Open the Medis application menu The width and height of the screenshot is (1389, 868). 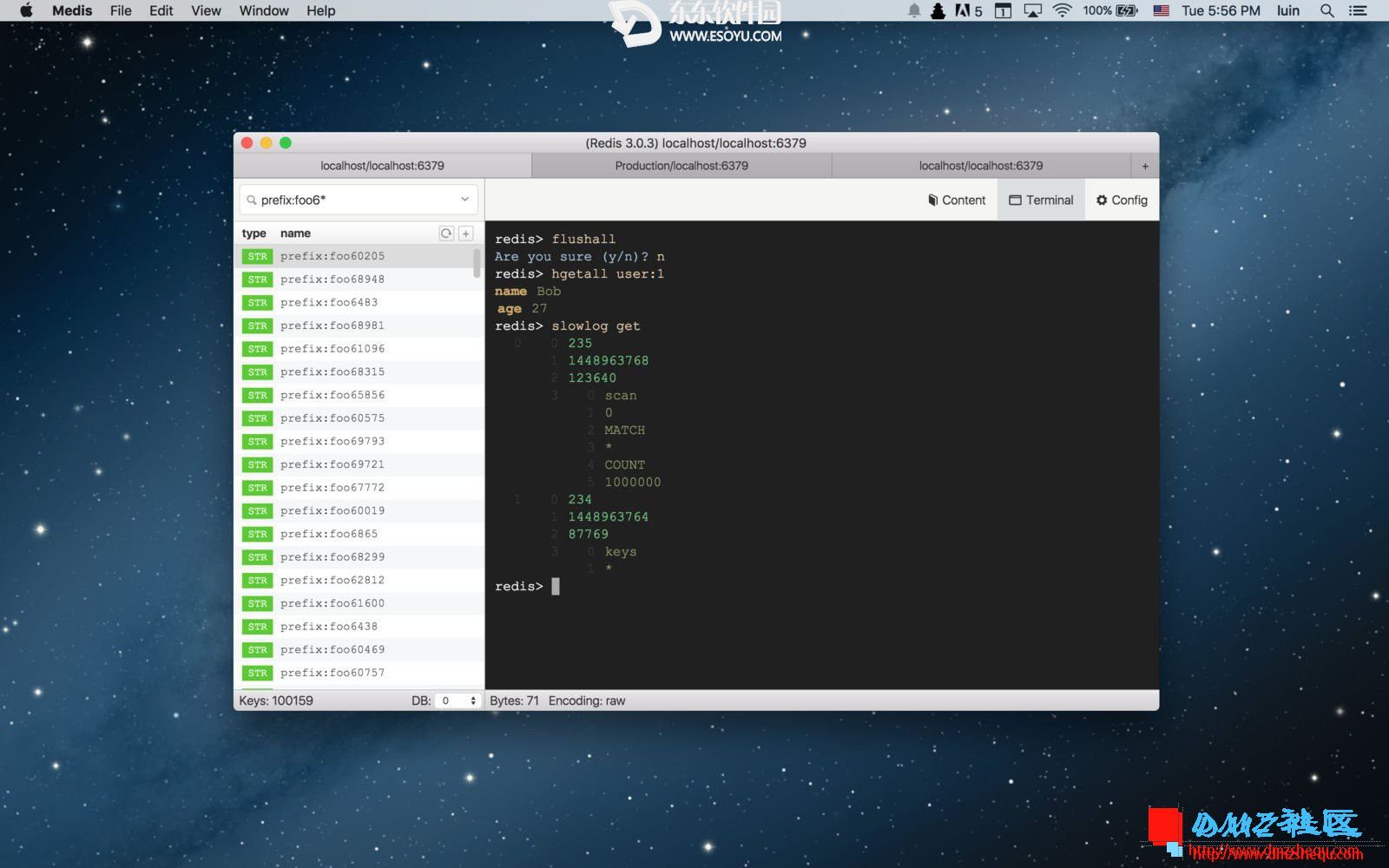(72, 10)
